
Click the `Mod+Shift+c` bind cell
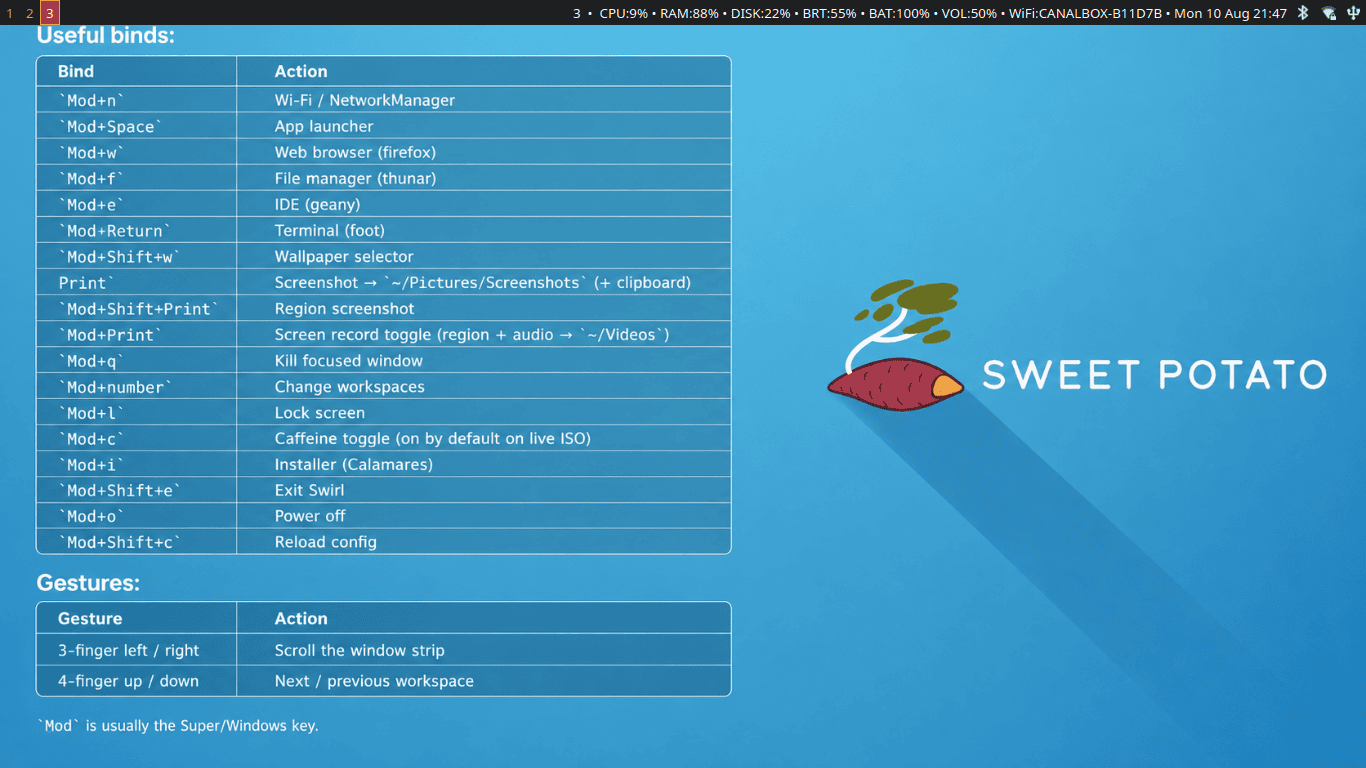tap(136, 542)
